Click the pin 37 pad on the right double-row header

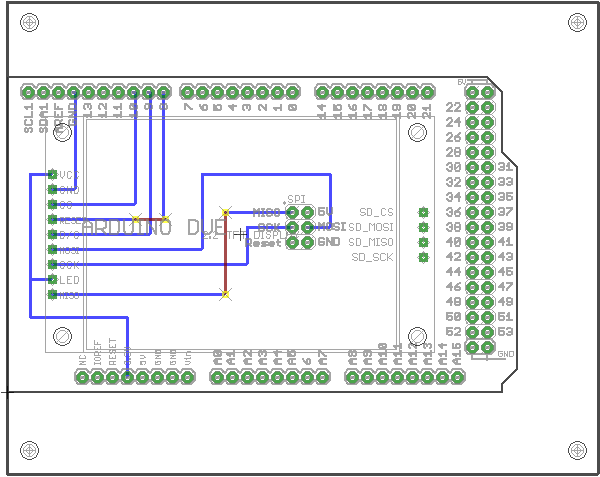point(488,212)
